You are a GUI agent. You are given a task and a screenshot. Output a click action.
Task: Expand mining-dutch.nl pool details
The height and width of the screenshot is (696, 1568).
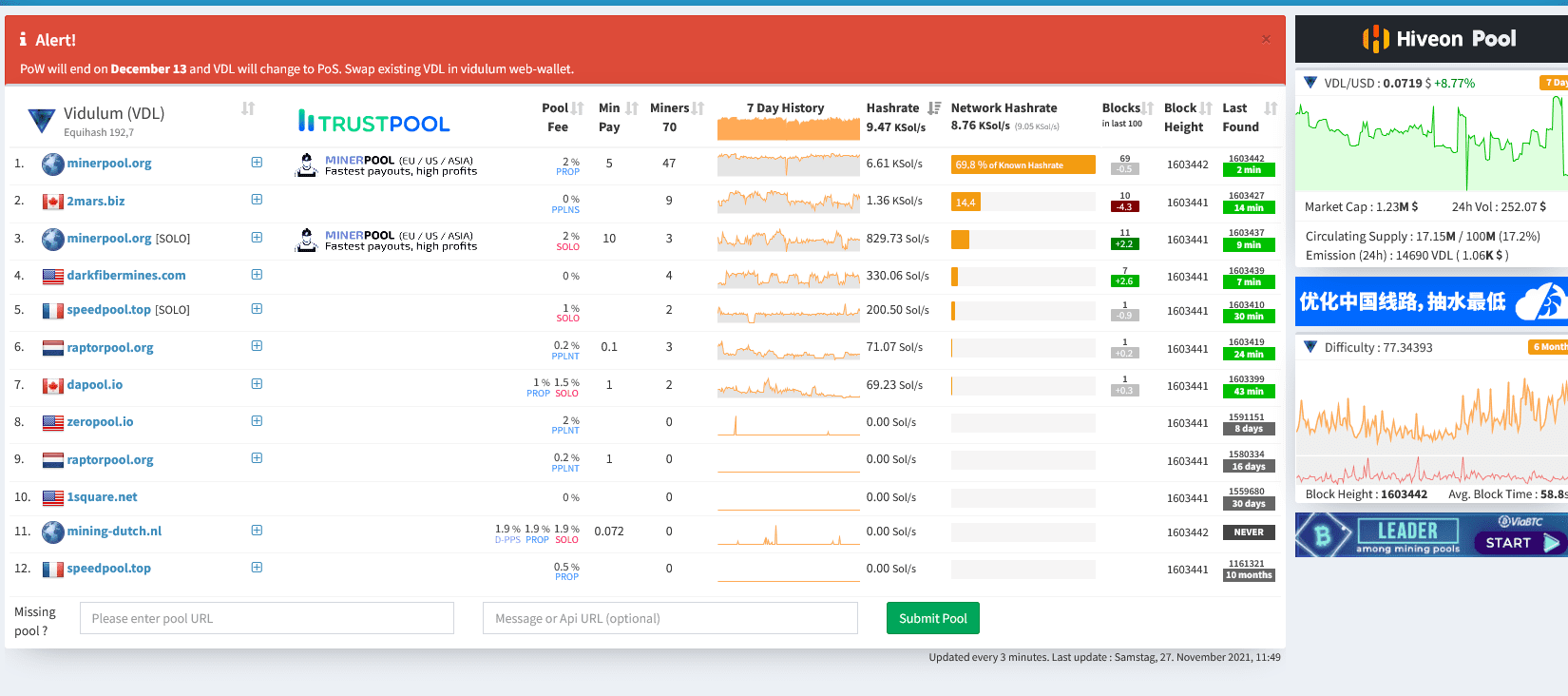click(x=257, y=531)
